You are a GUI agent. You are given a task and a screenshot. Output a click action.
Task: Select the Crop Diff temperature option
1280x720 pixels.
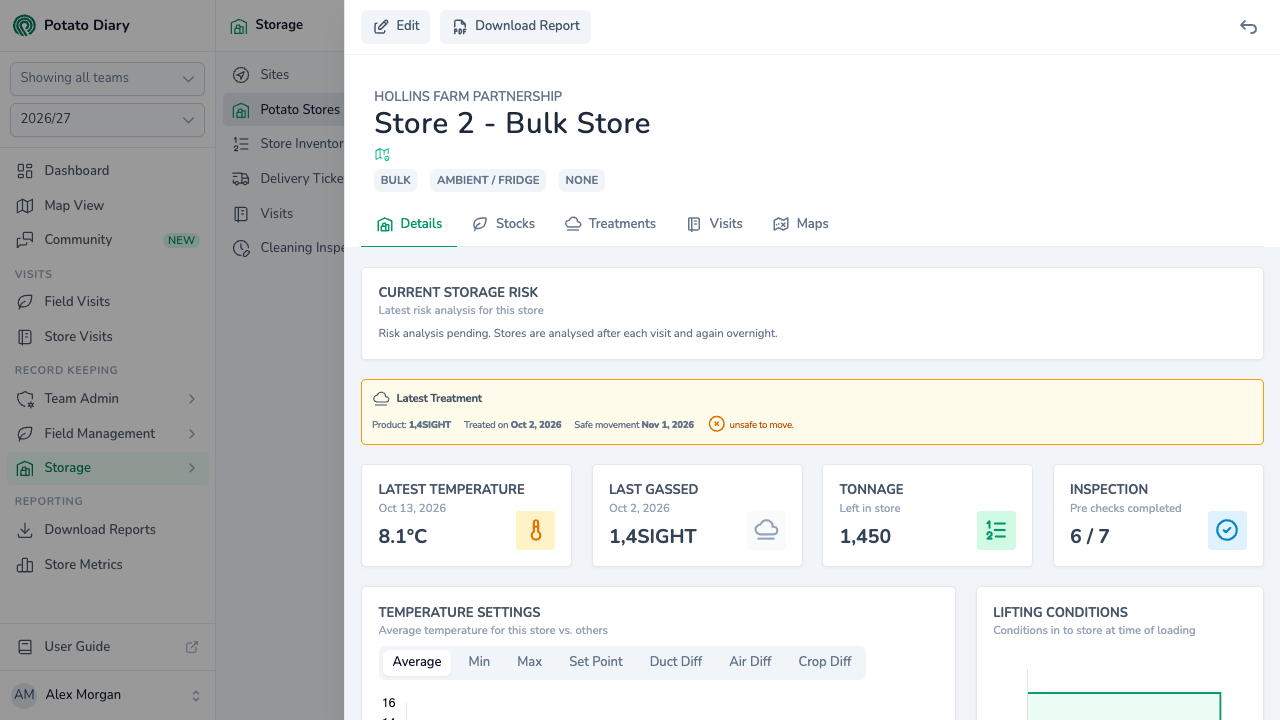coord(825,662)
